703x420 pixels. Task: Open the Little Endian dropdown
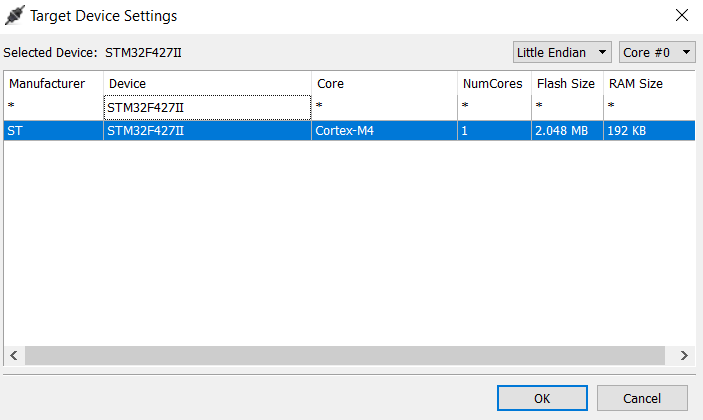(x=562, y=52)
